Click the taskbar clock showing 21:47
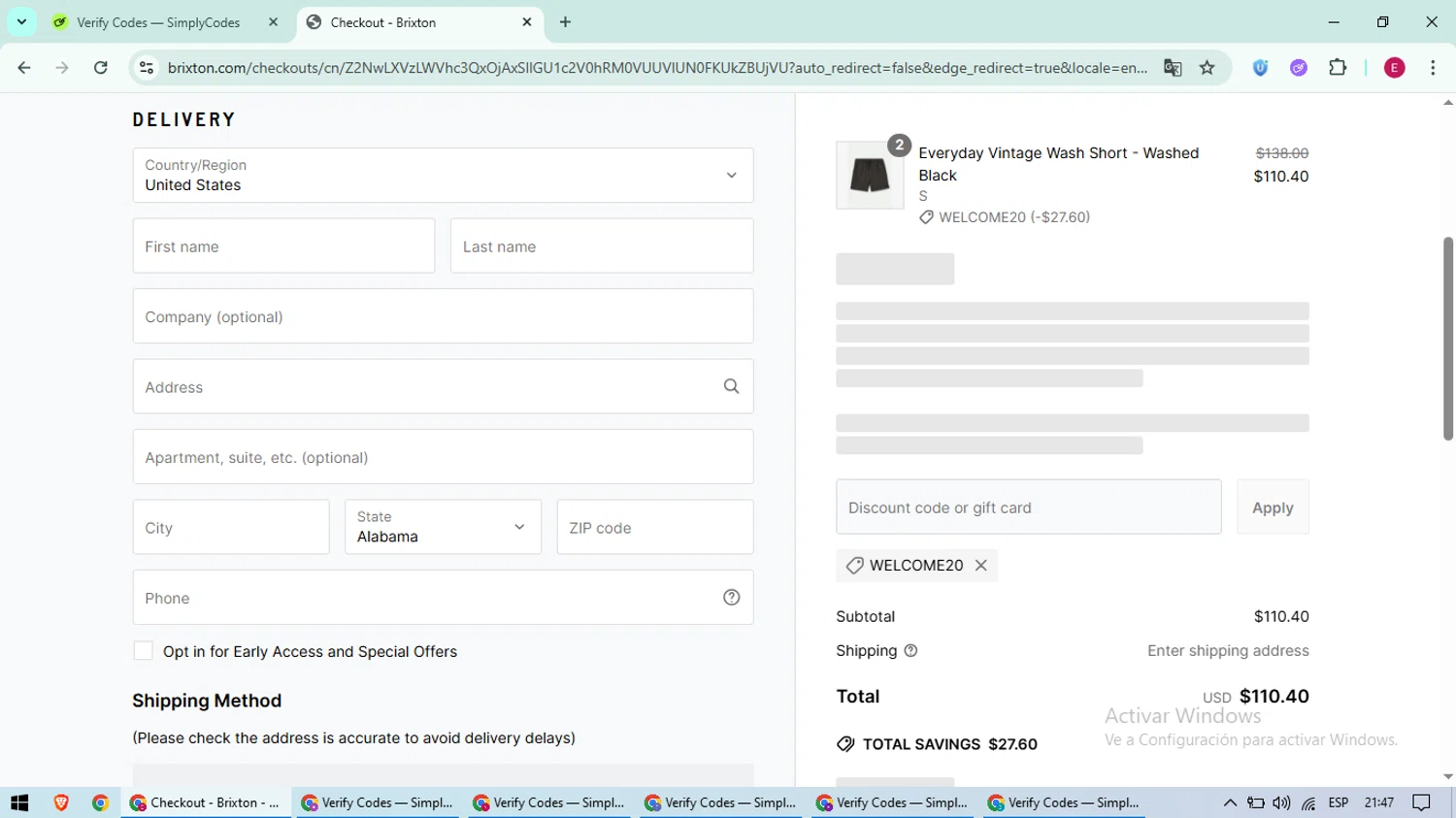1456x818 pixels. (x=1379, y=802)
